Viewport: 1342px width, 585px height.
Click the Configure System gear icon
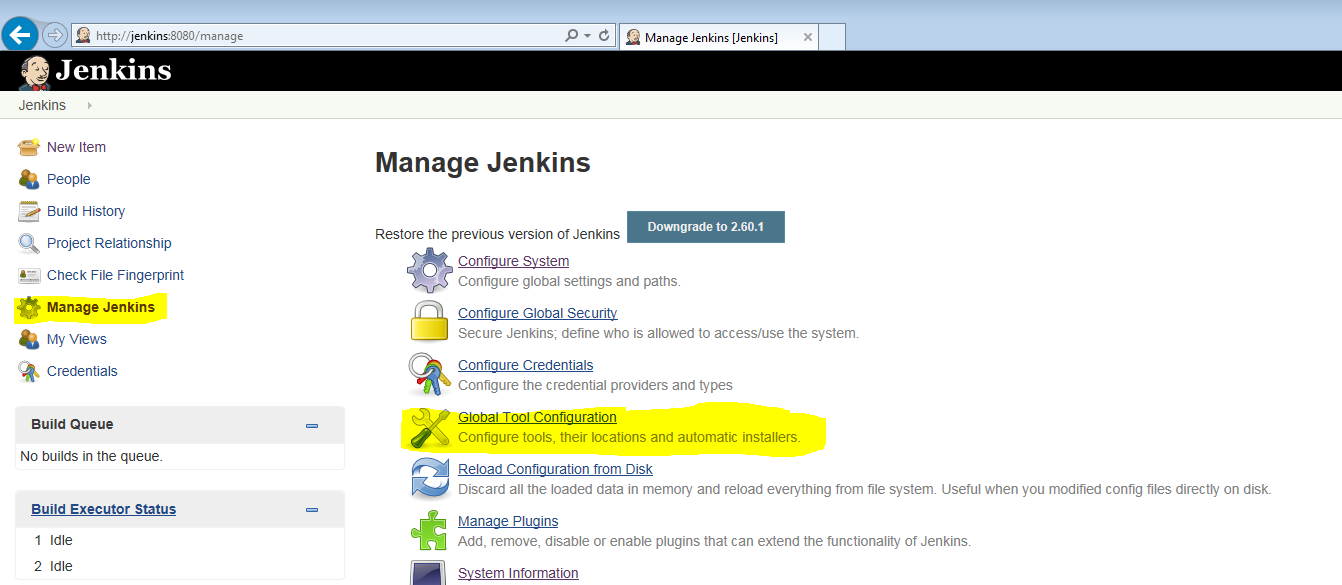coord(430,270)
